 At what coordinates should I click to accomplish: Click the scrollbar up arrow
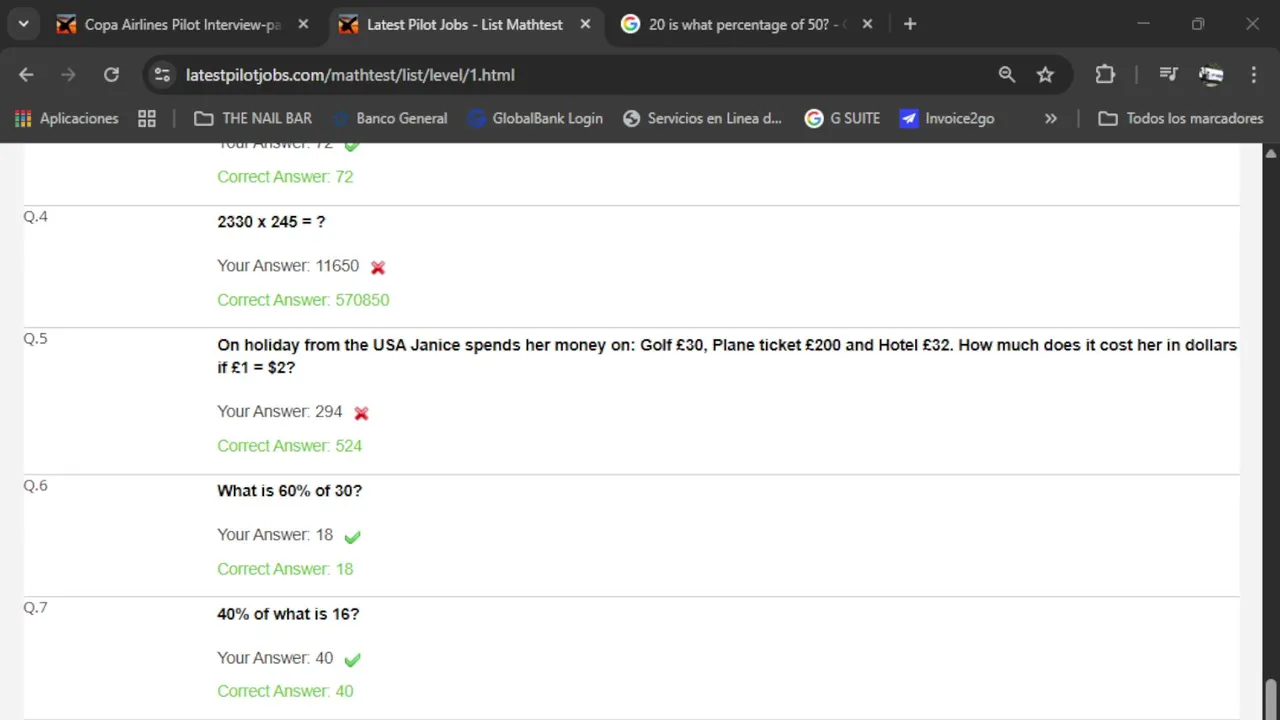tap(1271, 154)
